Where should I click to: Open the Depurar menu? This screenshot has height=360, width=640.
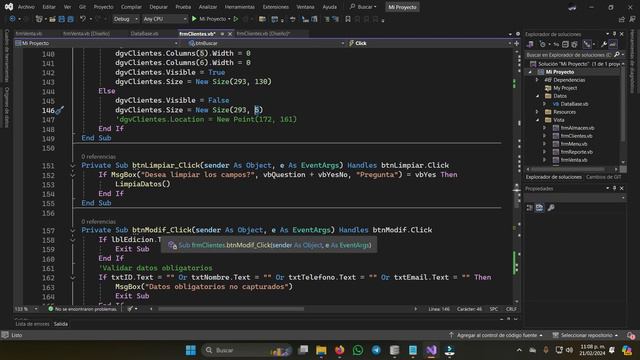coord(158,7)
